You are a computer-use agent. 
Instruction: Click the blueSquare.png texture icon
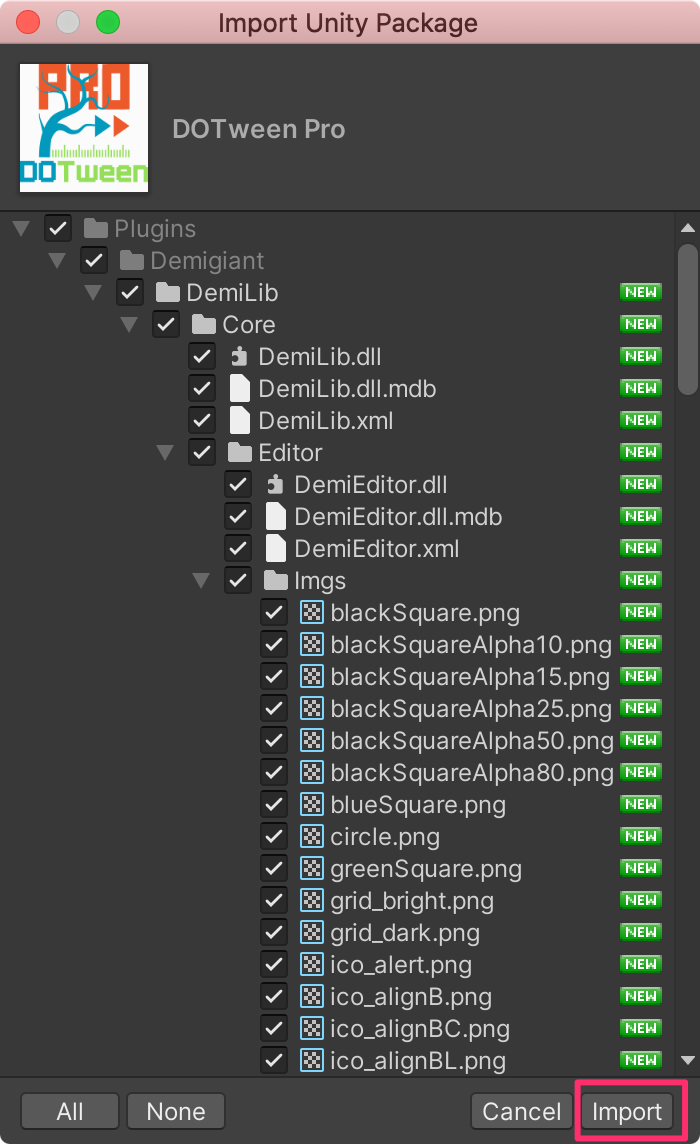(x=312, y=805)
